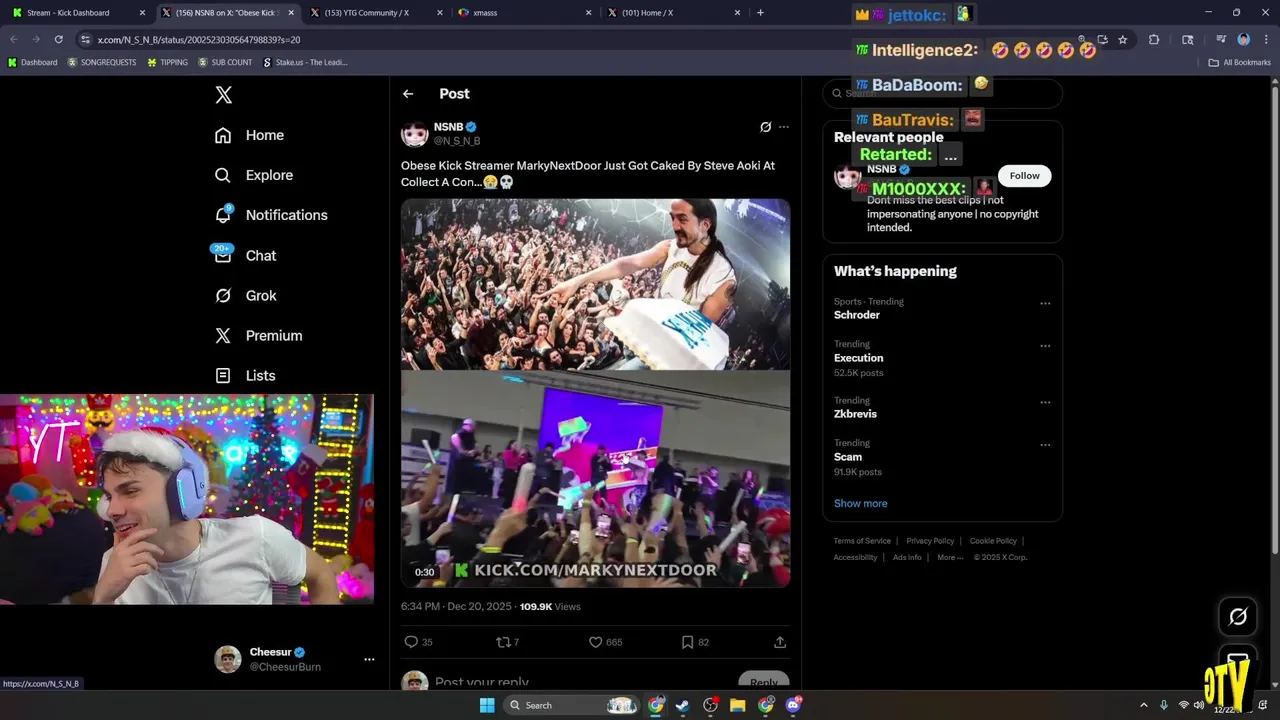This screenshot has height=720, width=1280.
Task: Open Ads info footer link
Action: pos(907,557)
